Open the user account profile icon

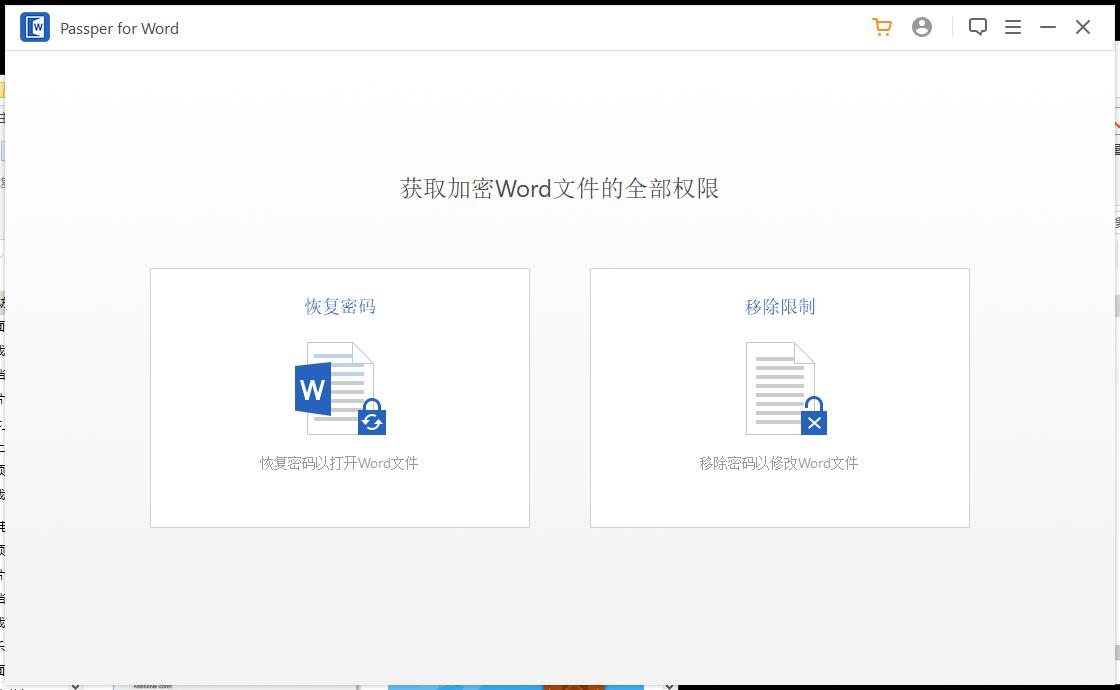pyautogui.click(x=922, y=27)
